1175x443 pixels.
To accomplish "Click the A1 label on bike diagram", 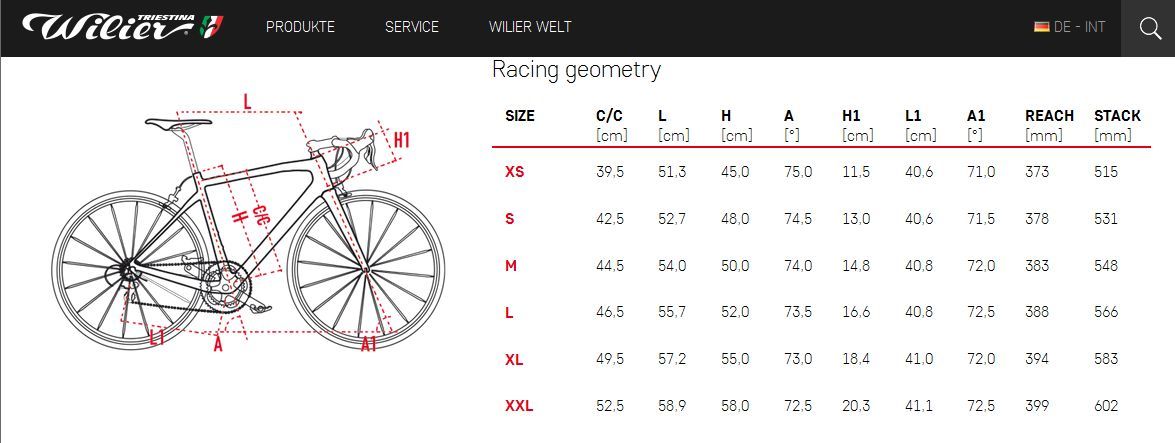I will 369,344.
